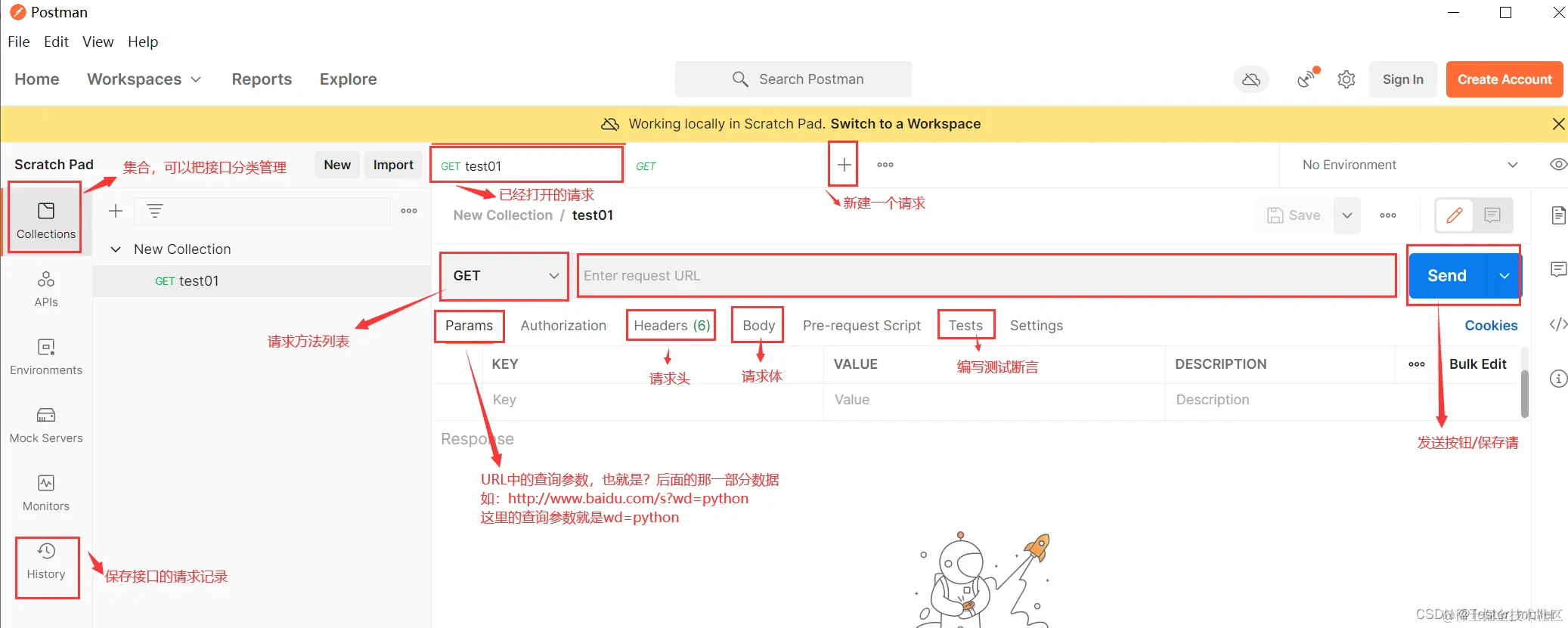Screen dimensions: 1568x628
Task: Click New Collection in the breadcrumb
Action: pos(503,215)
